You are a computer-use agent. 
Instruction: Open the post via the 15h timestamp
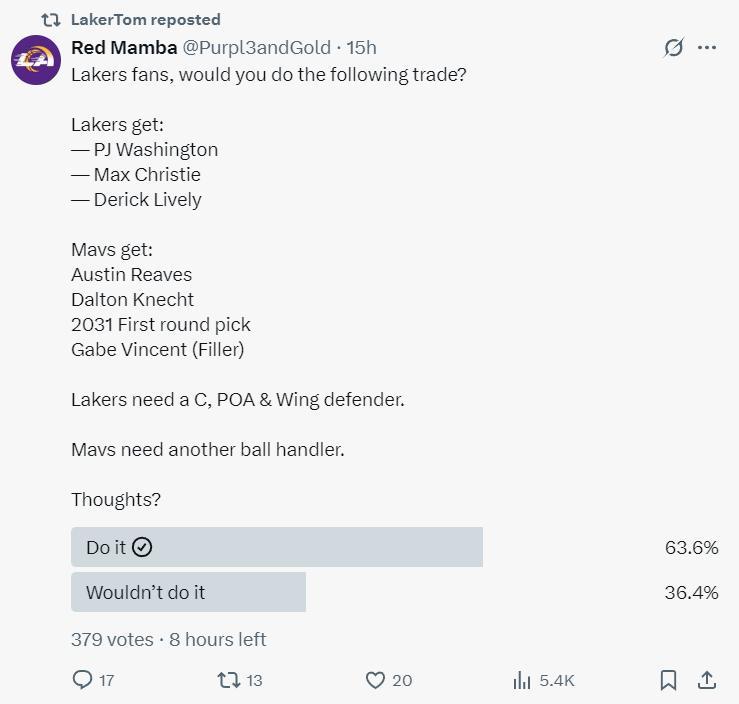click(x=362, y=47)
